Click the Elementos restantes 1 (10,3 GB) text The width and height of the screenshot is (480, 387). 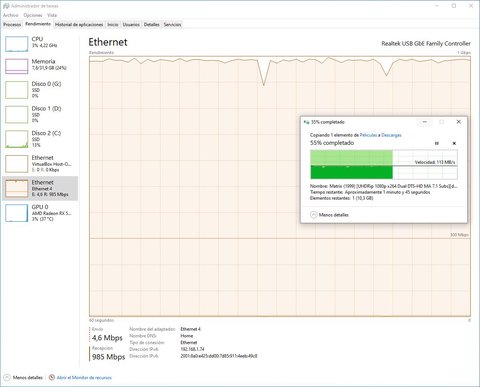coord(342,198)
